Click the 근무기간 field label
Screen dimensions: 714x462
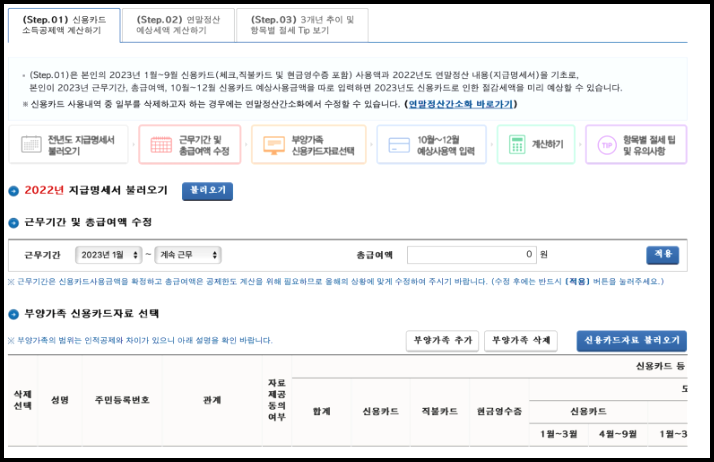42,255
